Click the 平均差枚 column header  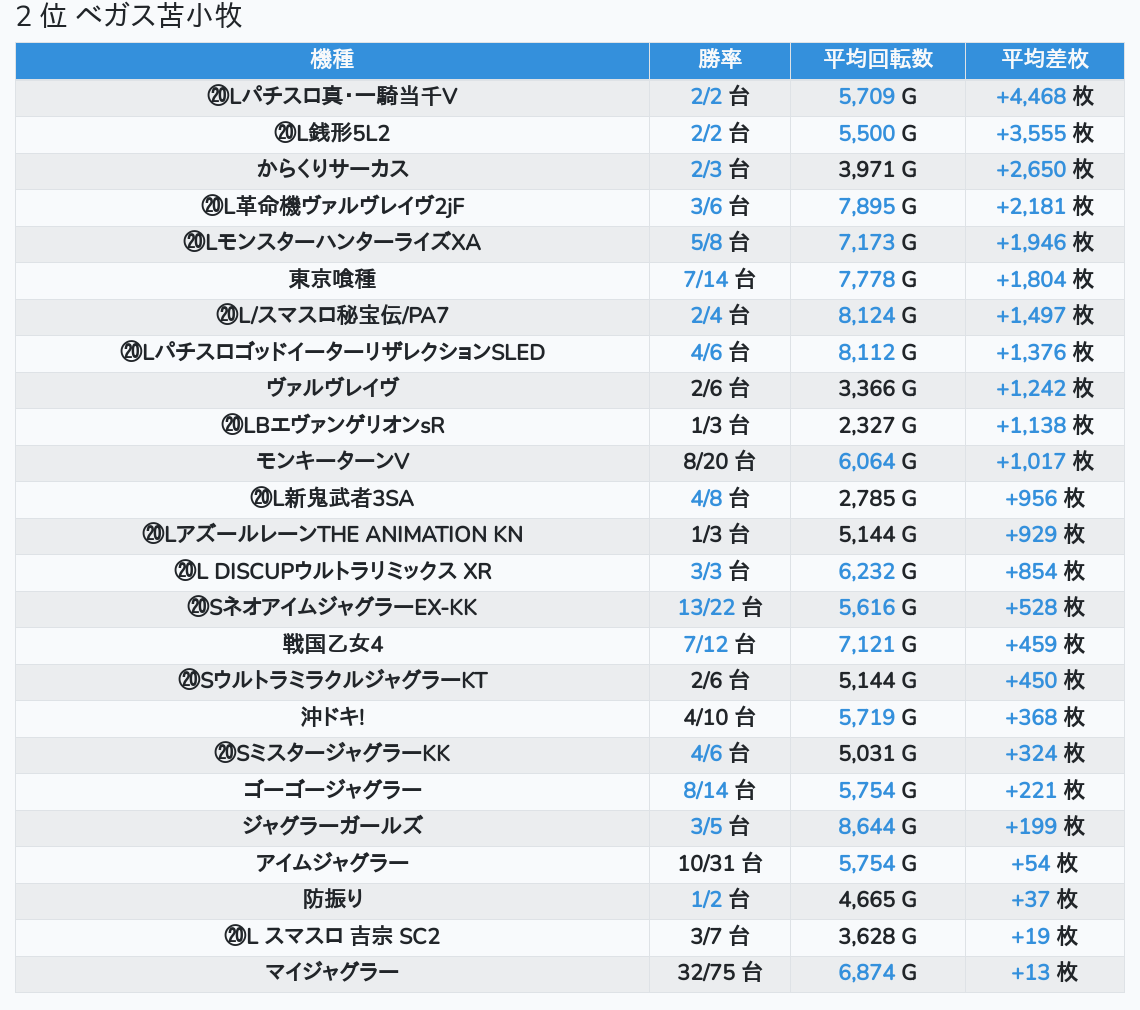coord(1044,60)
